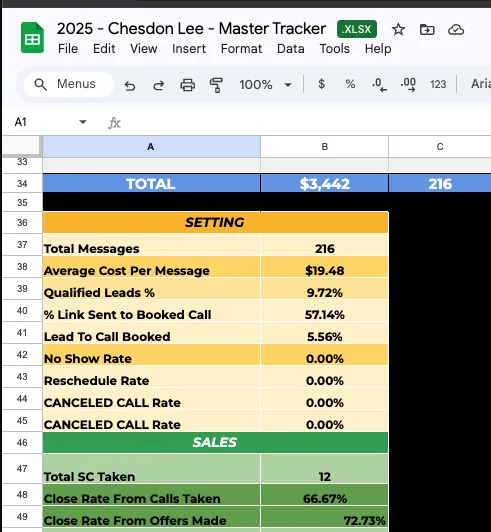Screen dimensions: 491x532
Task: Click the move to folder icon
Action: click(x=427, y=30)
